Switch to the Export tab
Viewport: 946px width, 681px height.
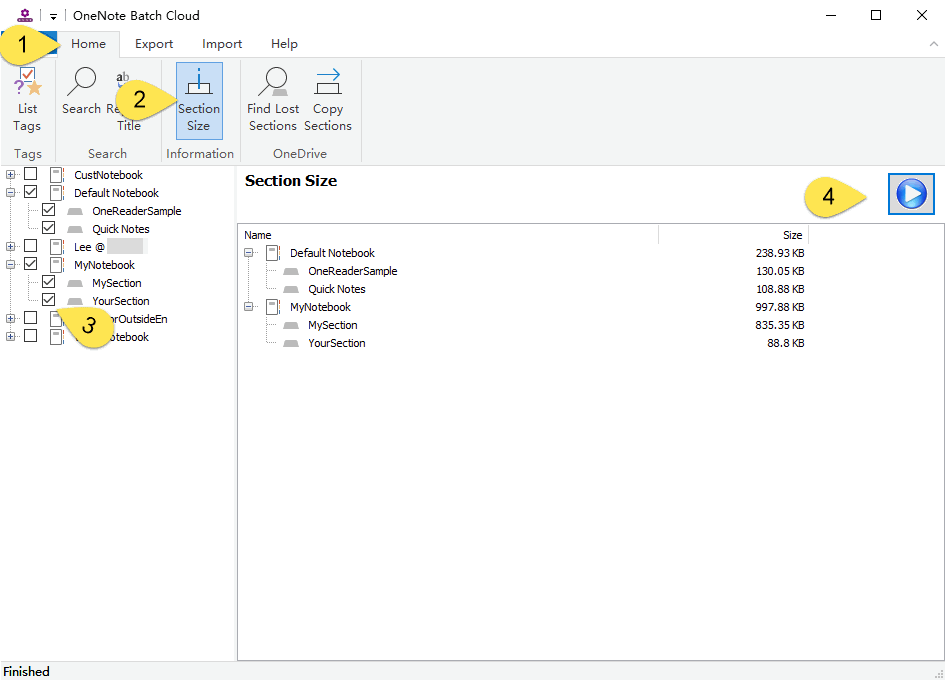click(x=154, y=44)
